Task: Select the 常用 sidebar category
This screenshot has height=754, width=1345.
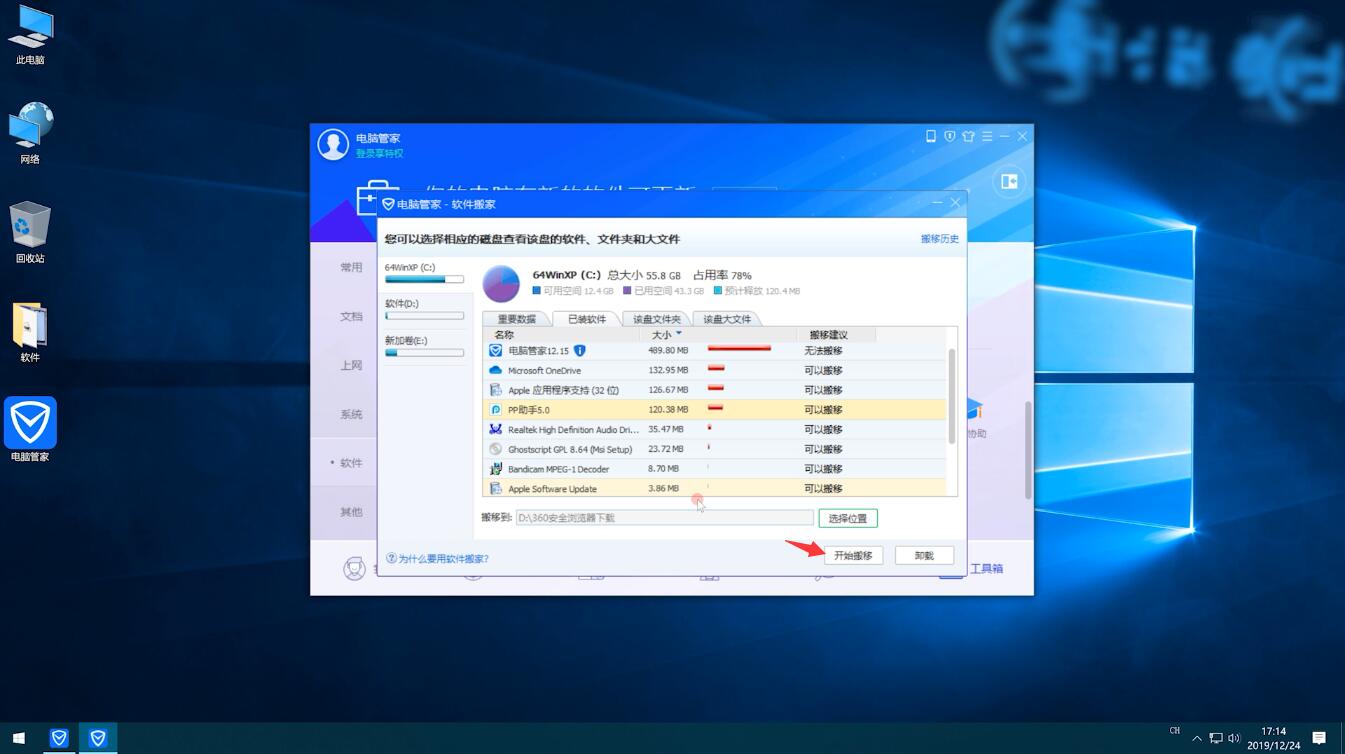Action: [351, 267]
